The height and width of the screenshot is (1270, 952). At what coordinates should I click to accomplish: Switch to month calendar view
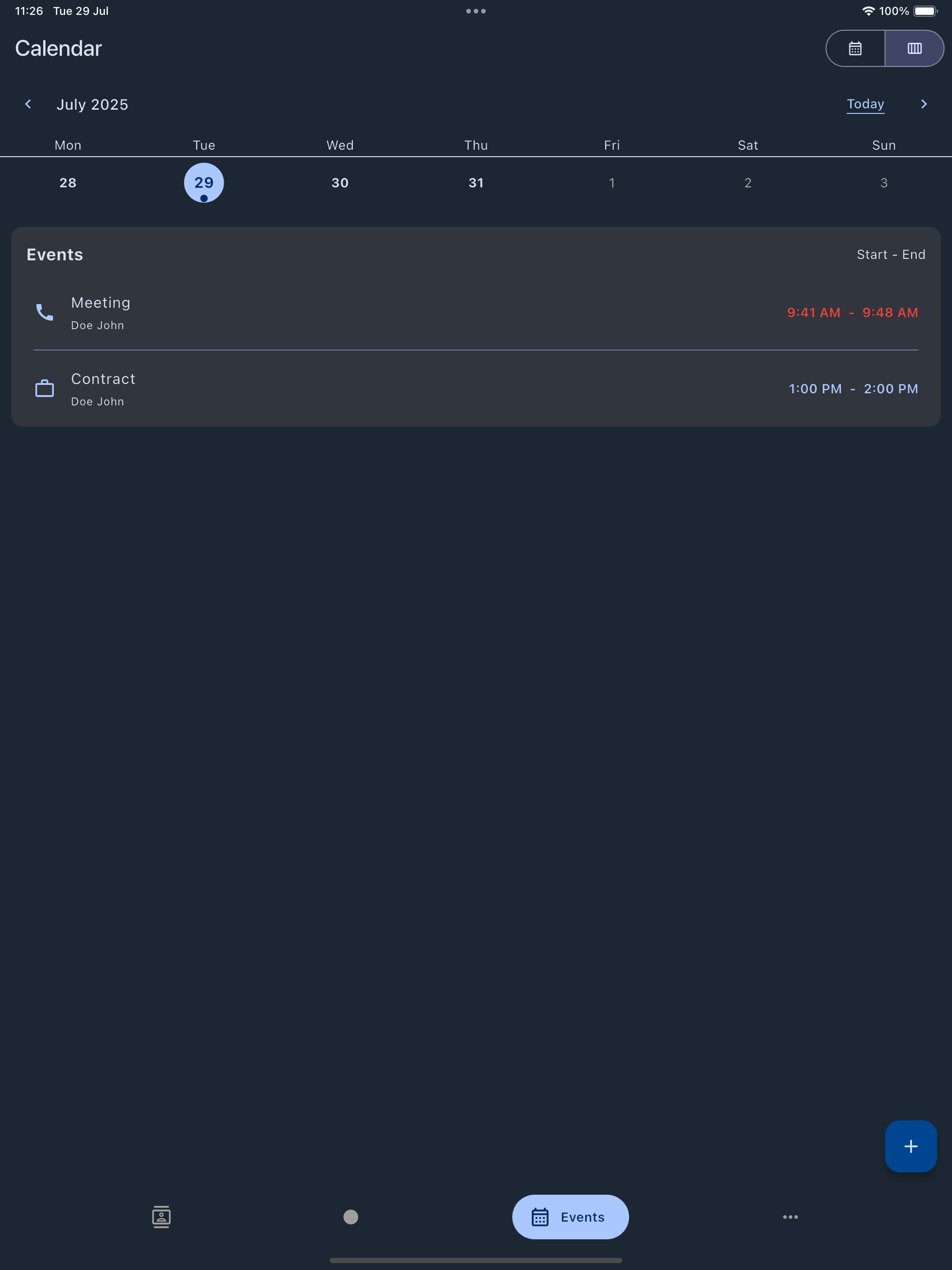click(x=855, y=48)
